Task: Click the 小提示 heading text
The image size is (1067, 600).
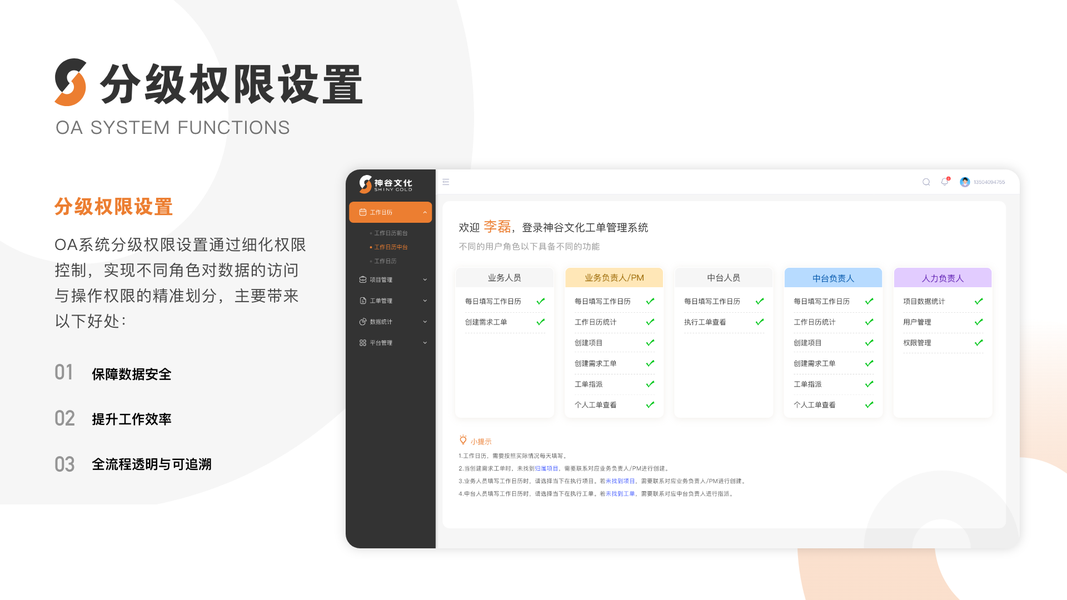Action: click(480, 441)
